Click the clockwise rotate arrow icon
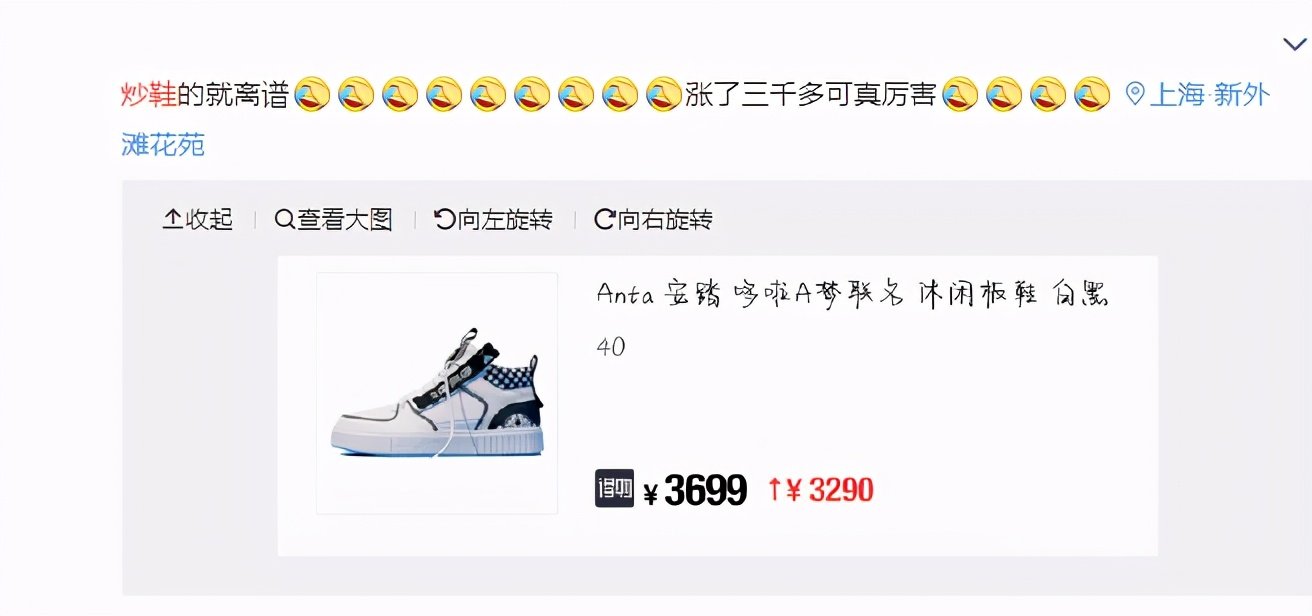1312x616 pixels. pyautogui.click(x=604, y=219)
